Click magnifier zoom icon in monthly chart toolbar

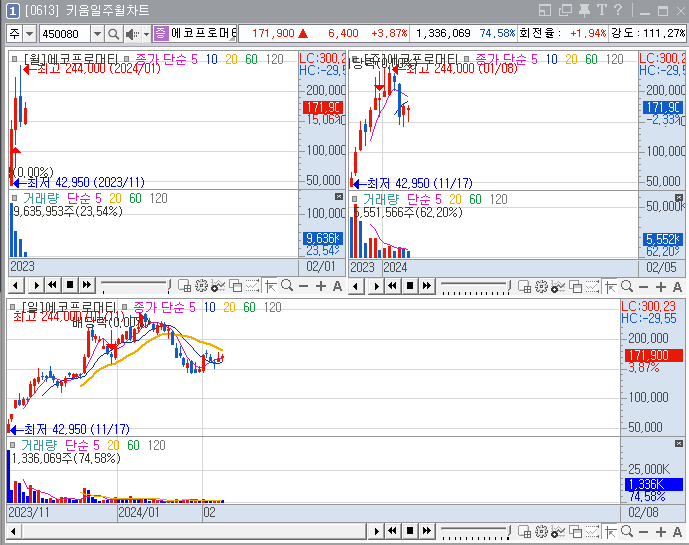point(287,286)
